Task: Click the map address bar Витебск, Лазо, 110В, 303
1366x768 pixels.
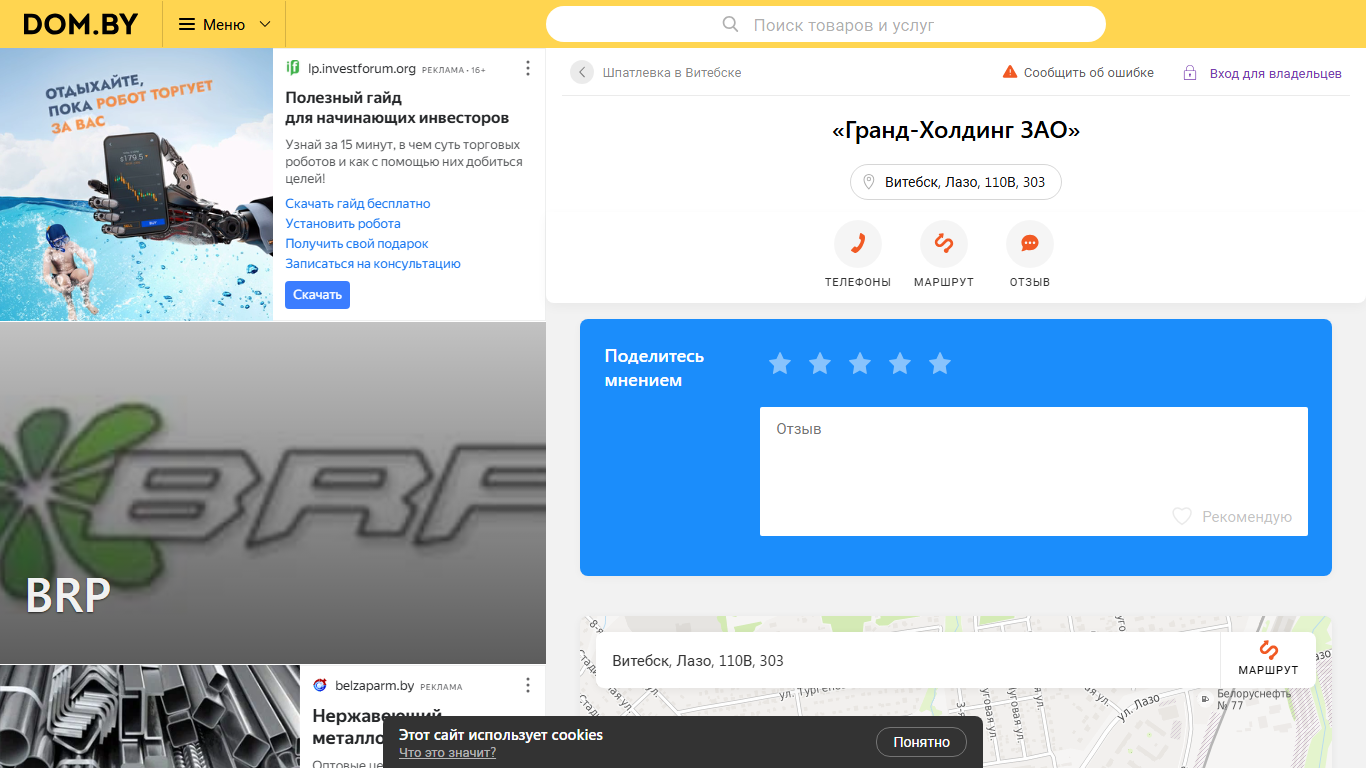Action: pos(908,660)
